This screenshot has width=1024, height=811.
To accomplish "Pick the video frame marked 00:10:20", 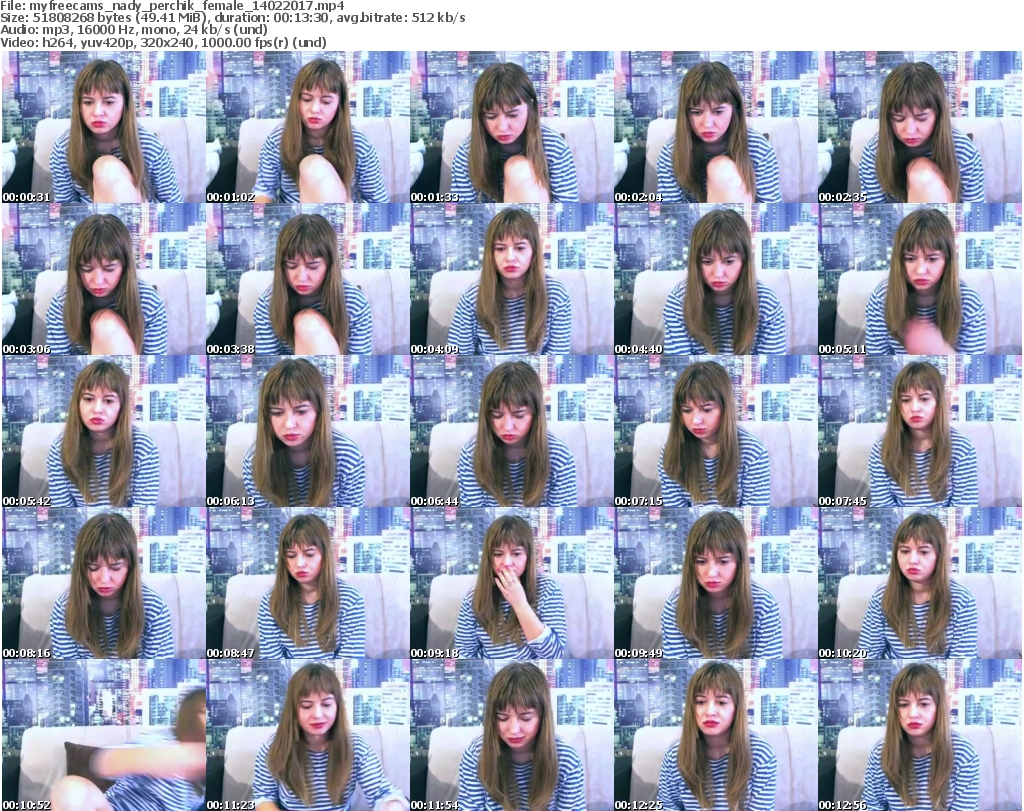I will coord(920,583).
